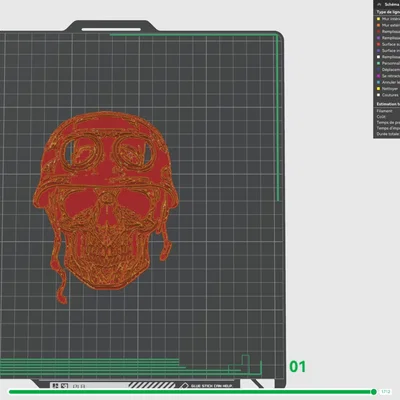
Task: Select the skull model on the plate
Action: coord(106,203)
